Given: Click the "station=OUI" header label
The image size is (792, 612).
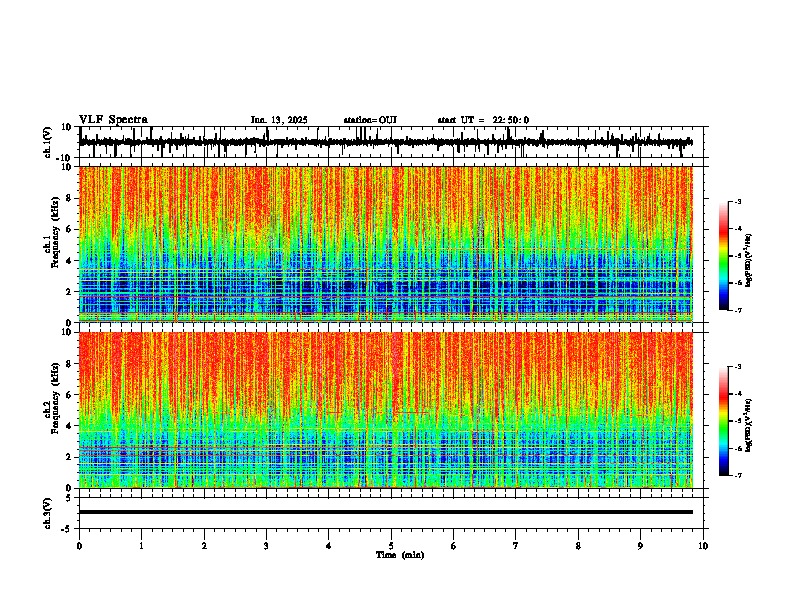Looking at the screenshot, I should pos(370,120).
